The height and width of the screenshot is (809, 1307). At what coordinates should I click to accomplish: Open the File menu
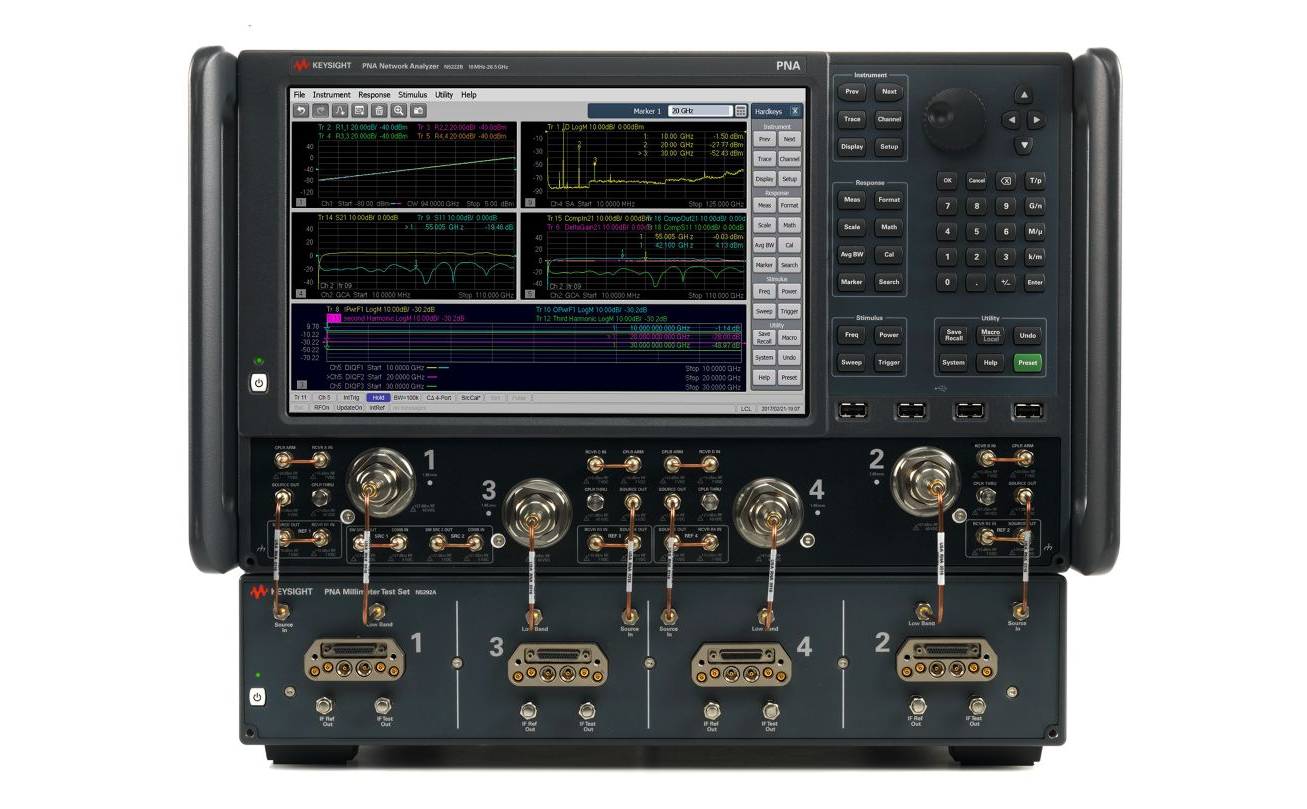[x=299, y=95]
